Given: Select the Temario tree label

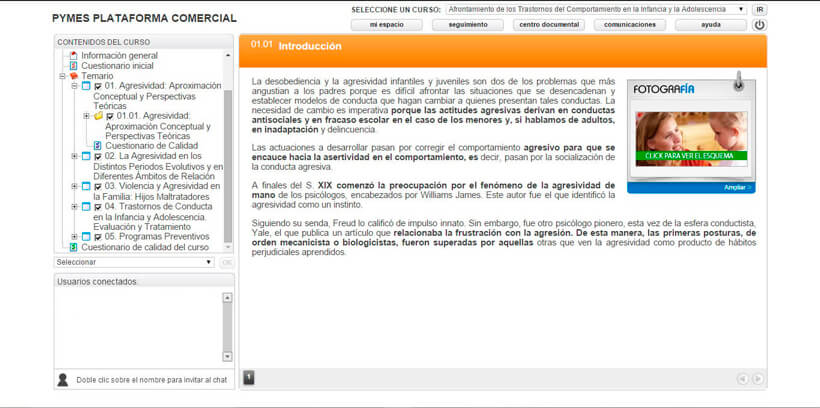Looking at the screenshot, I should pyautogui.click(x=97, y=76).
